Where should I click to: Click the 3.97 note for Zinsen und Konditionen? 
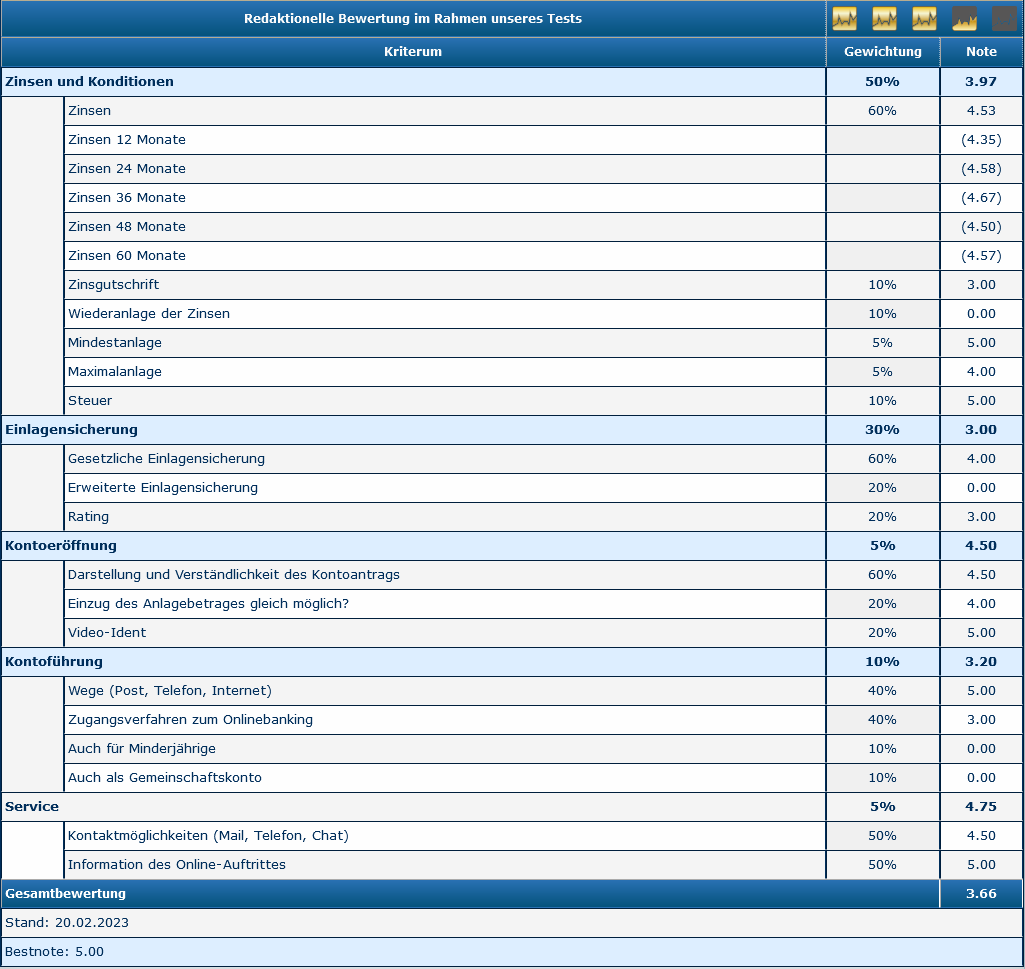click(981, 82)
